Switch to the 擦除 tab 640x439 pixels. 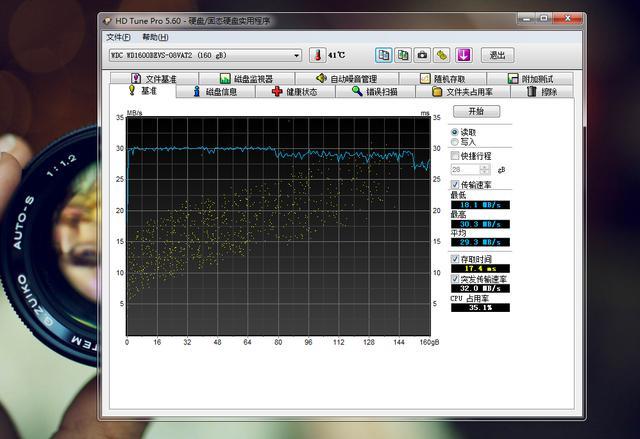(x=542, y=91)
